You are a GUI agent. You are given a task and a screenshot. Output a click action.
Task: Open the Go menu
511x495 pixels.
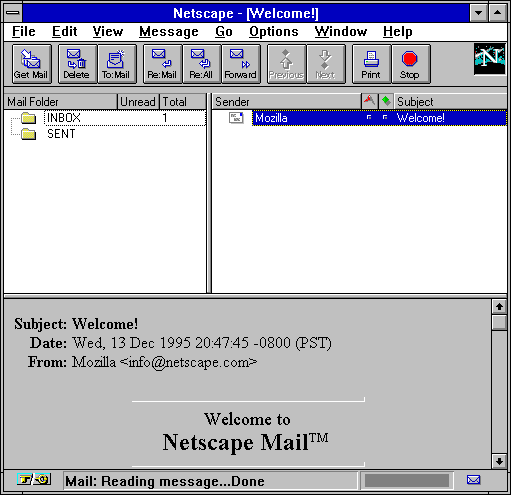click(224, 32)
